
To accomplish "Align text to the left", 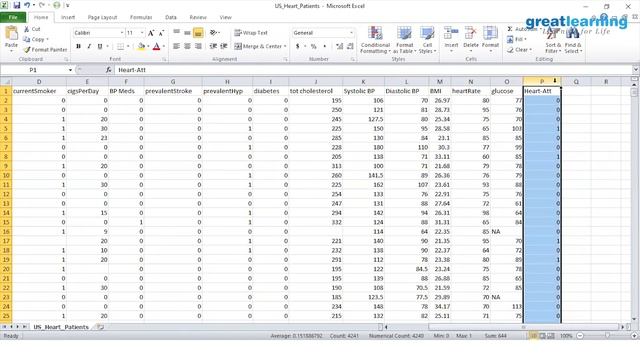I will pyautogui.click(x=176, y=46).
